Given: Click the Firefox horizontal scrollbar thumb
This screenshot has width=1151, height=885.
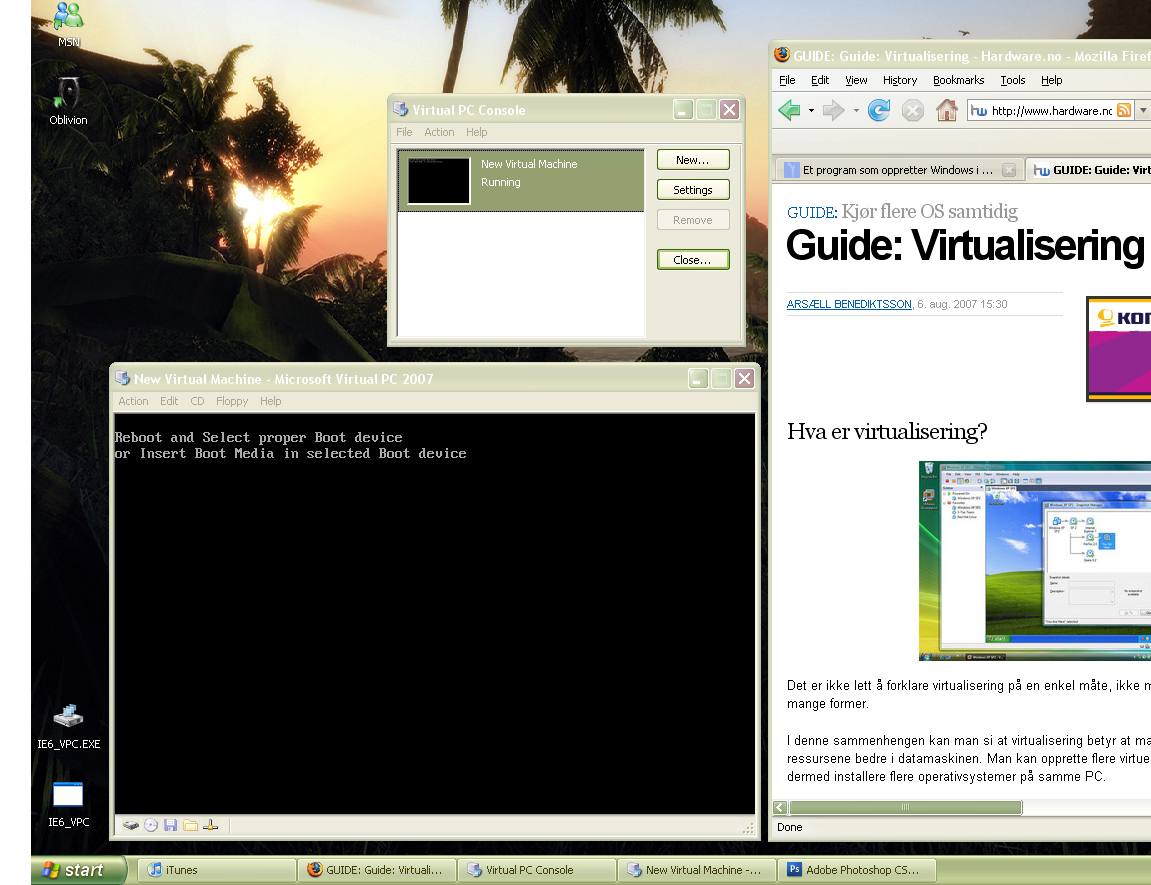Looking at the screenshot, I should 905,807.
